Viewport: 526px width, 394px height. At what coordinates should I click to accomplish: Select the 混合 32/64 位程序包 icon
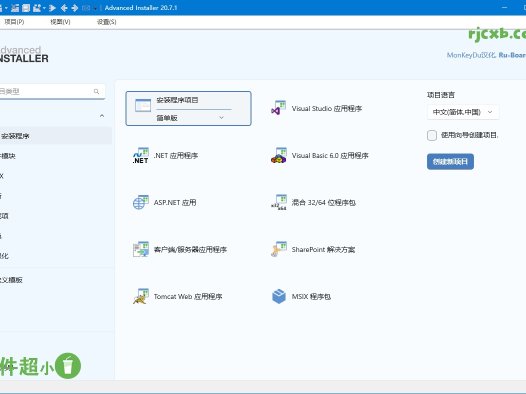(x=278, y=202)
